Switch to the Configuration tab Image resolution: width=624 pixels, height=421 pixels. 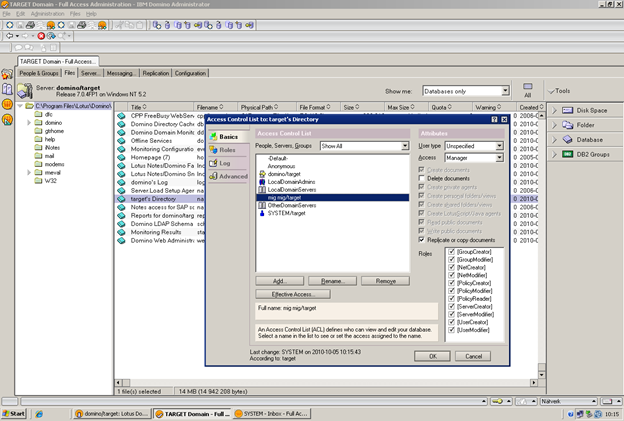coord(190,73)
